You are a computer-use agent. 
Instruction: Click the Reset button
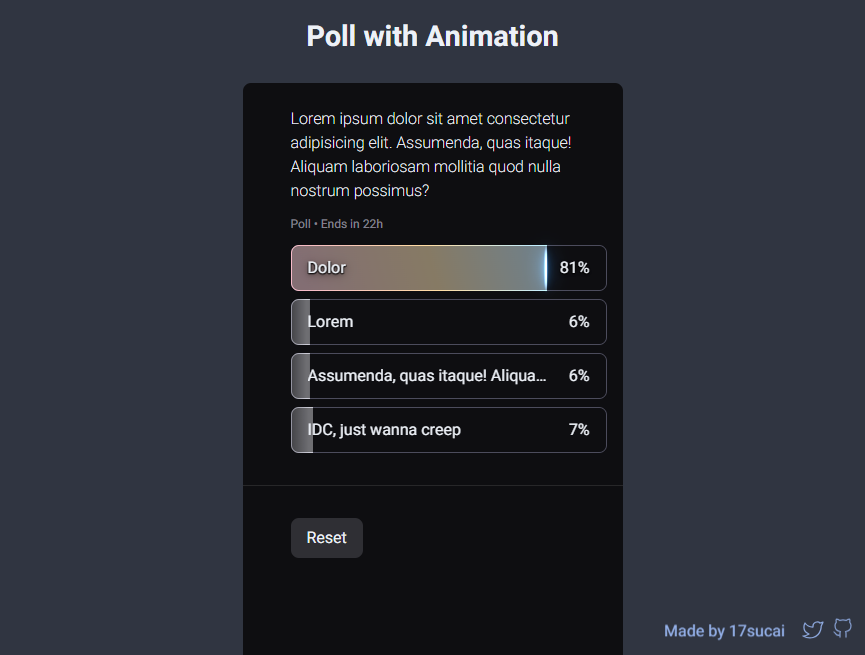pyautogui.click(x=327, y=537)
